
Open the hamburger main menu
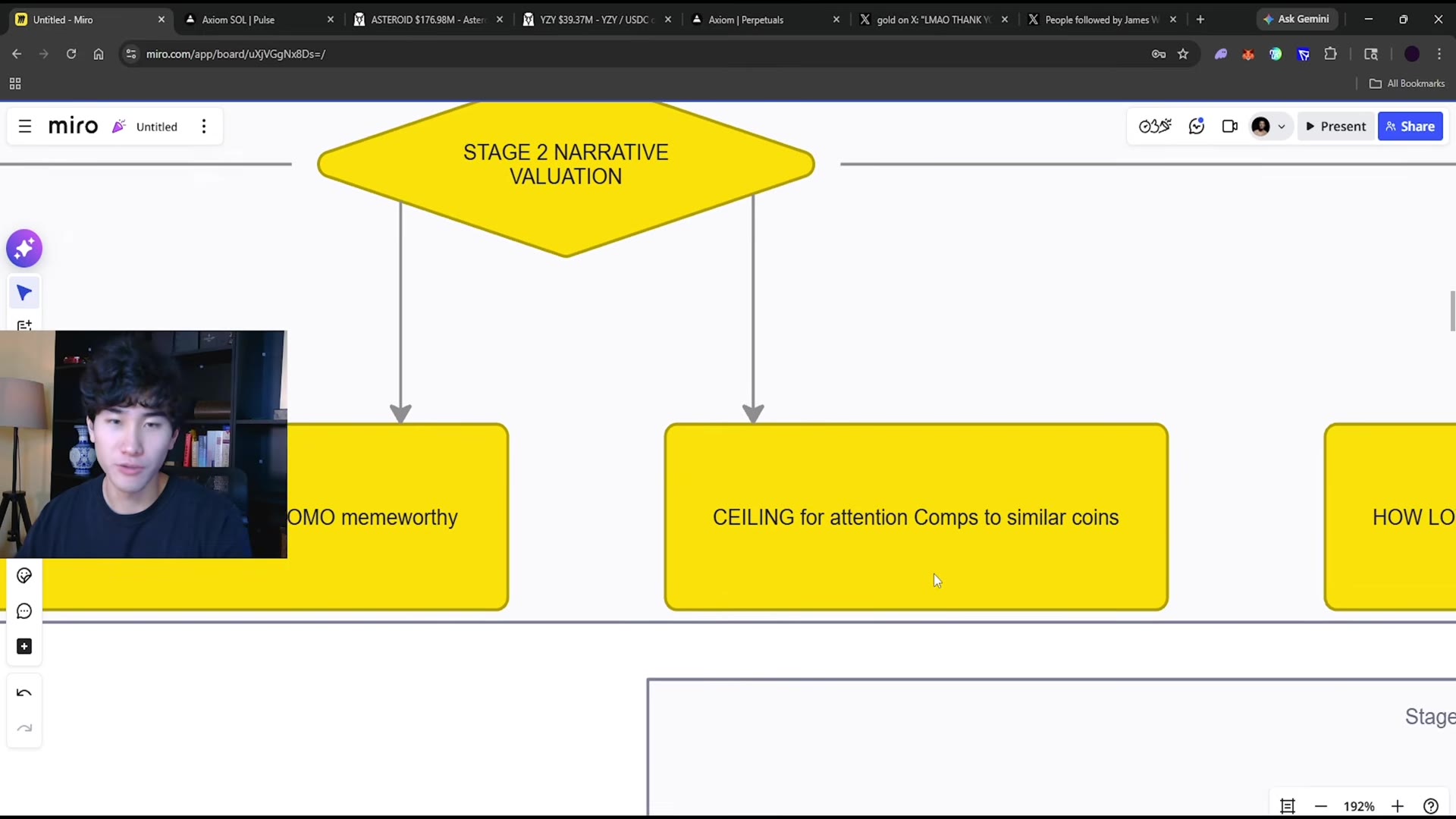click(25, 127)
